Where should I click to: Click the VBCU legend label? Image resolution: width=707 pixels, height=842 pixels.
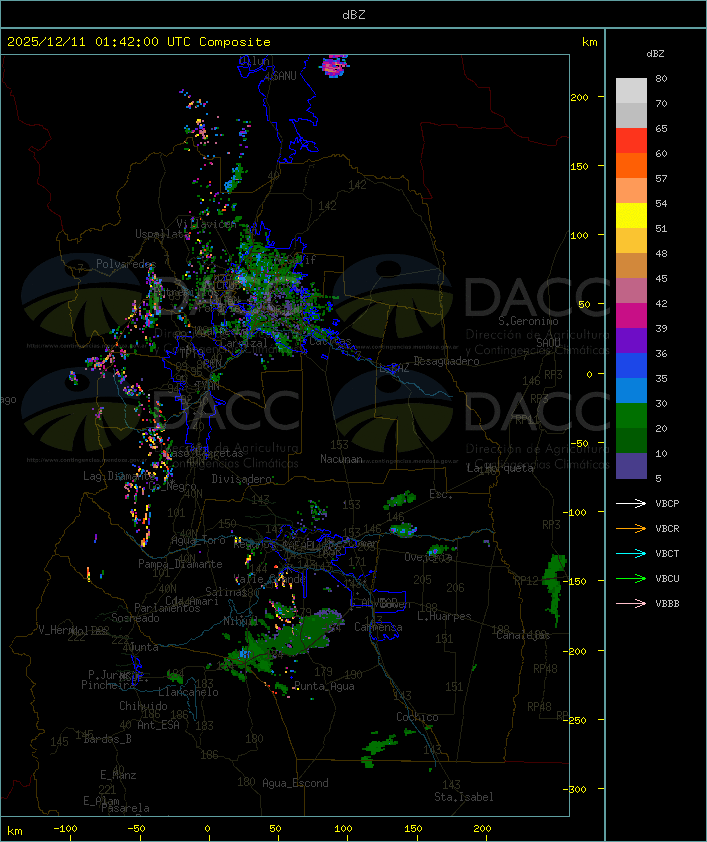click(x=667, y=578)
